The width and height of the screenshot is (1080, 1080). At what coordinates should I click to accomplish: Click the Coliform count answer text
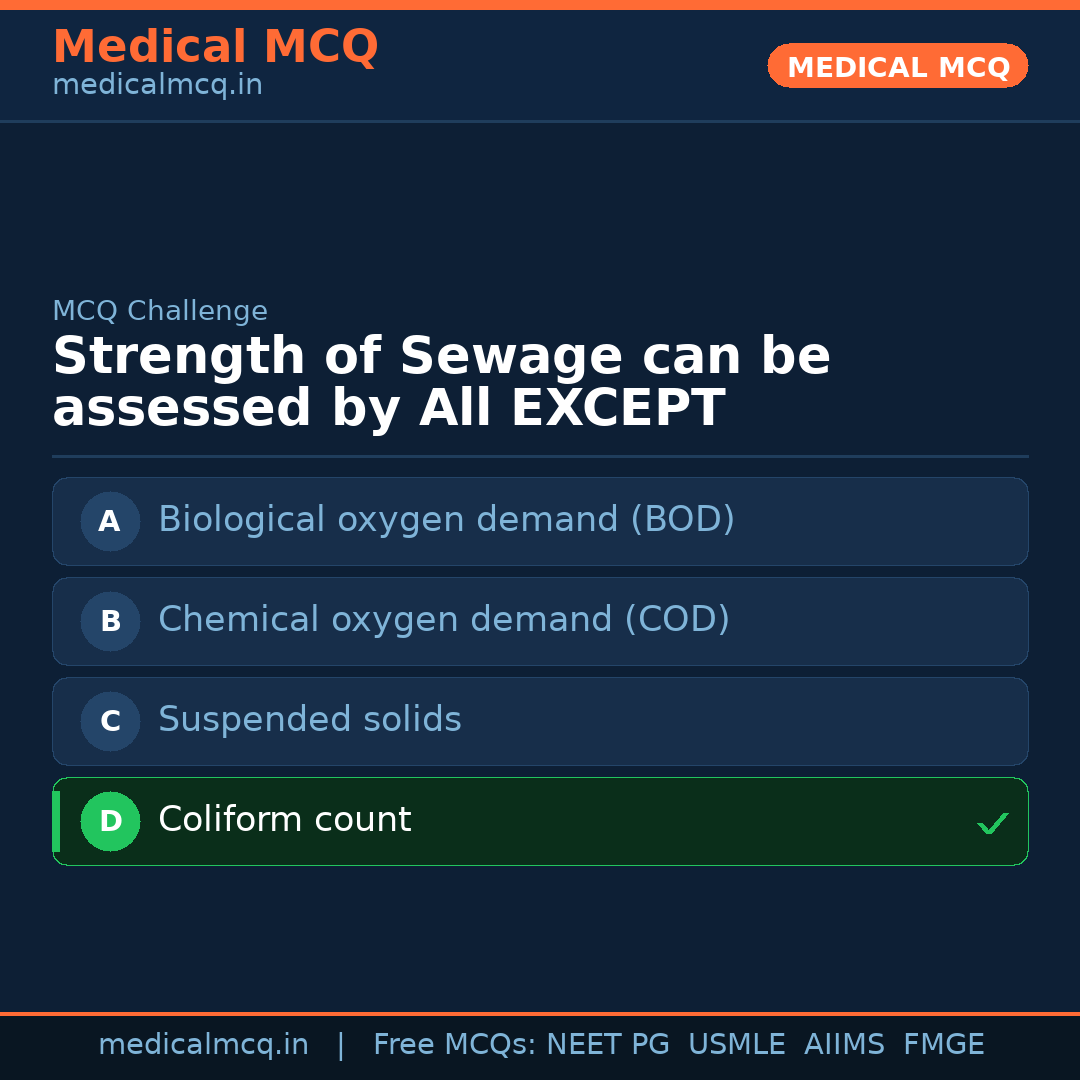click(x=284, y=820)
